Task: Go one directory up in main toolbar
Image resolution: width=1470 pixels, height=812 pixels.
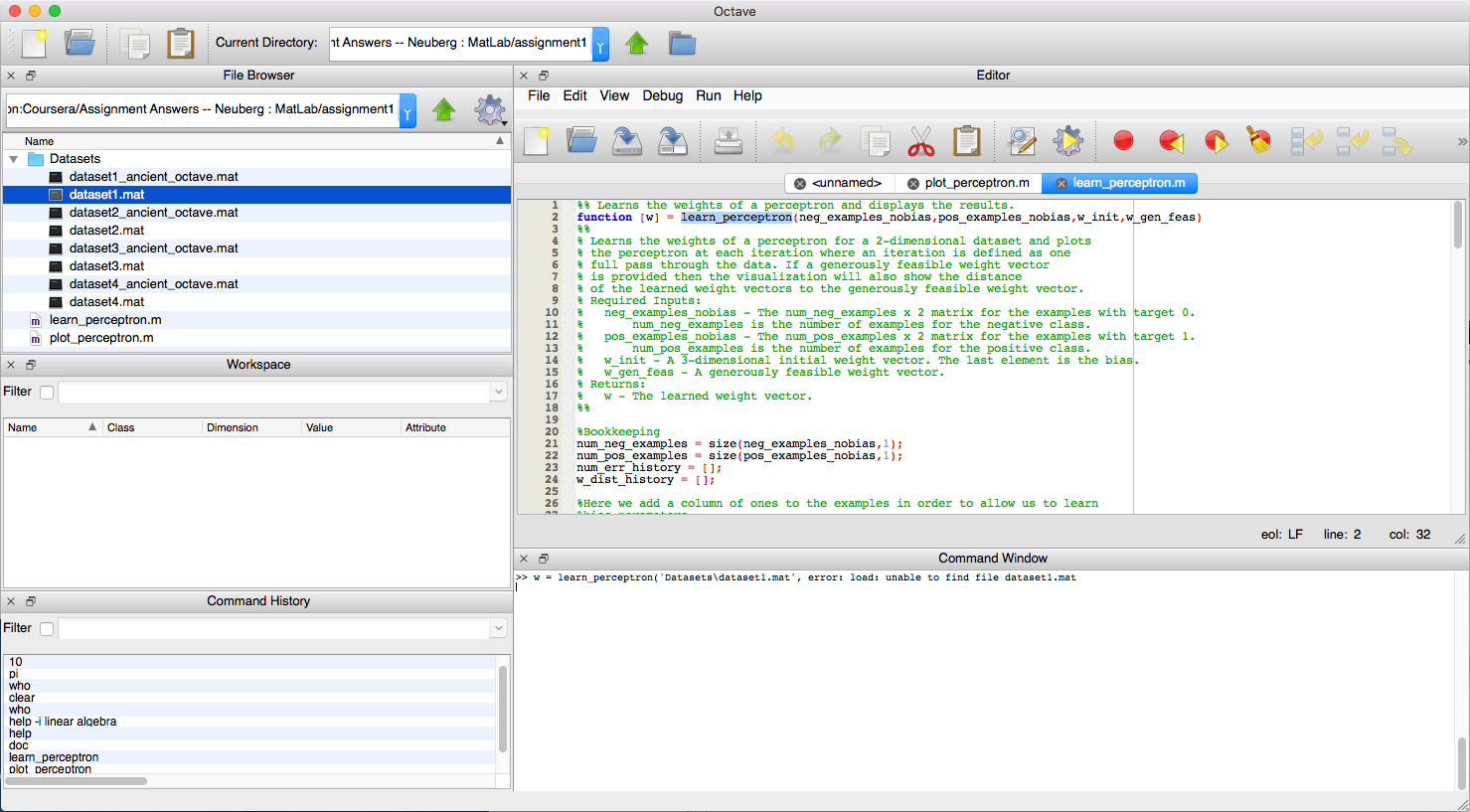Action: (637, 43)
